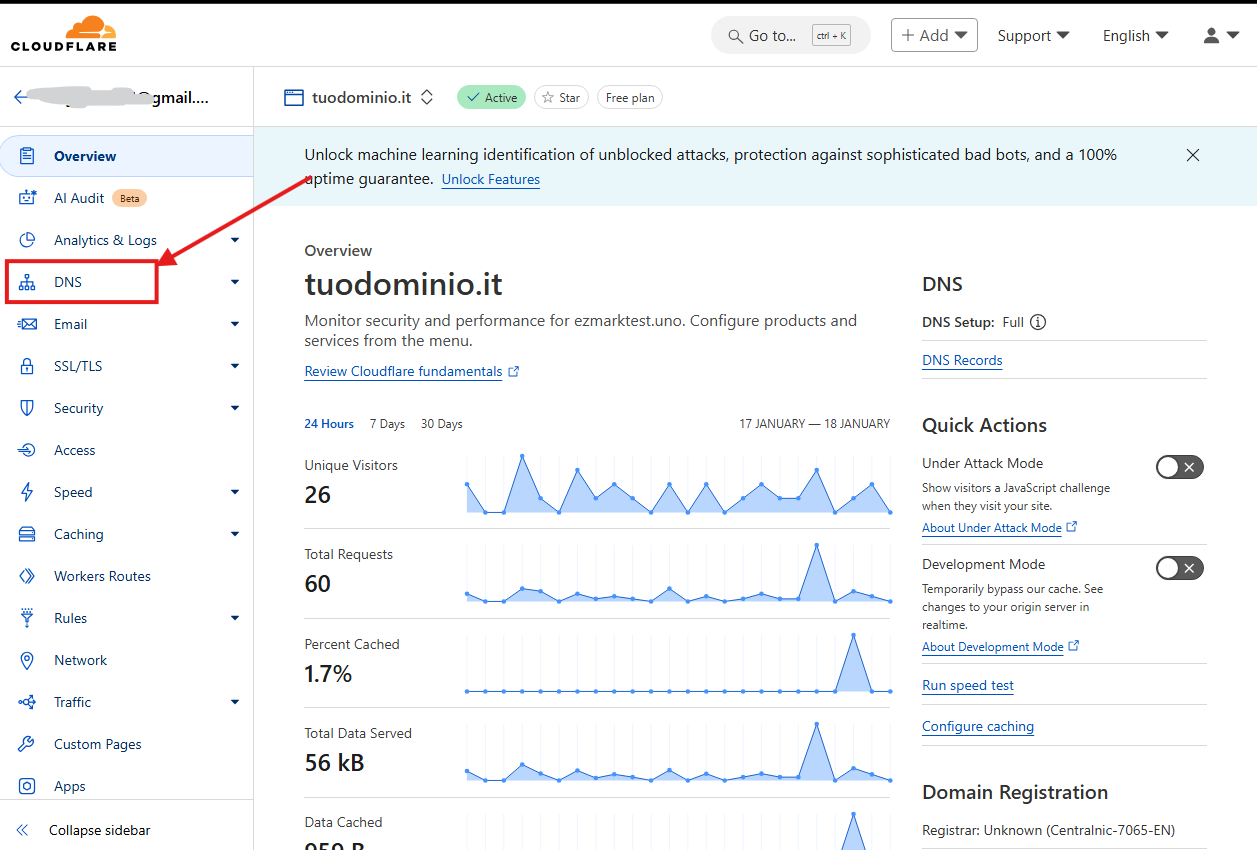Click the AI Audit robot icon
1257x850 pixels.
(27, 198)
